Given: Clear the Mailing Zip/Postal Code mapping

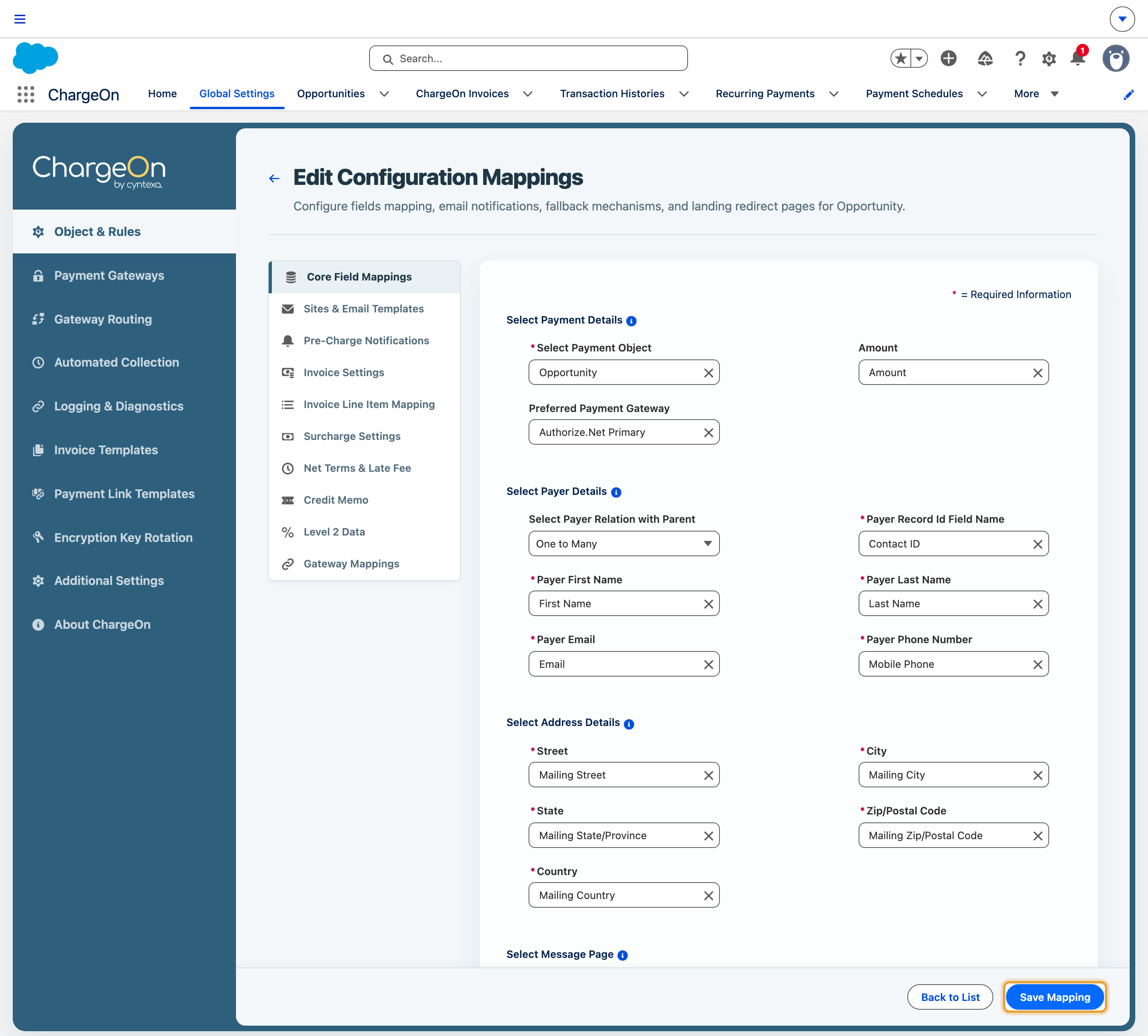Looking at the screenshot, I should (1038, 836).
